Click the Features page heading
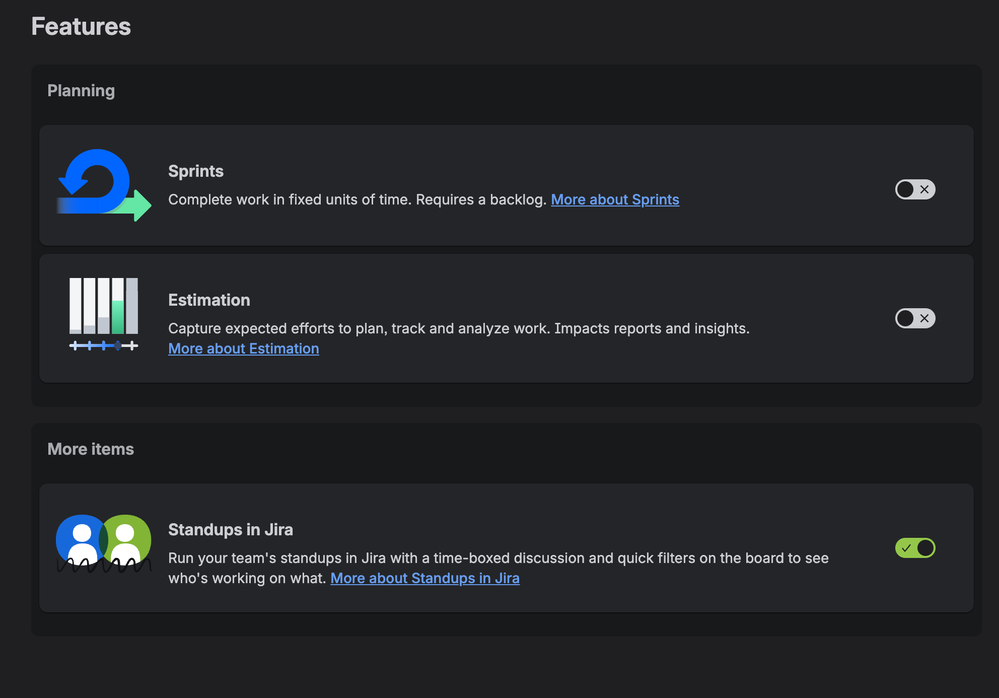 81,27
